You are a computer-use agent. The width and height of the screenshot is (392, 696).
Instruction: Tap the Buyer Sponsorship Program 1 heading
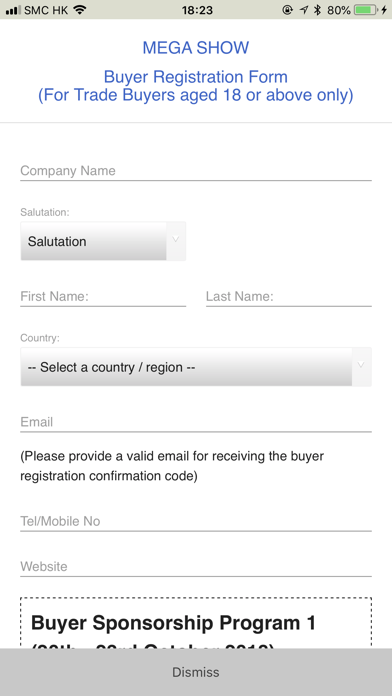pyautogui.click(x=174, y=623)
